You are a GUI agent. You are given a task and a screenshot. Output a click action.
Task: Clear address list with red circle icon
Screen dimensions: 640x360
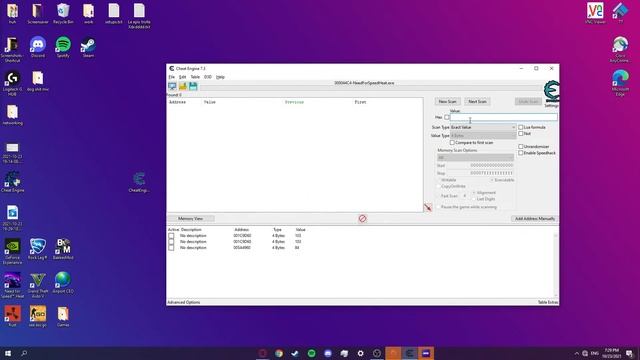click(362, 219)
